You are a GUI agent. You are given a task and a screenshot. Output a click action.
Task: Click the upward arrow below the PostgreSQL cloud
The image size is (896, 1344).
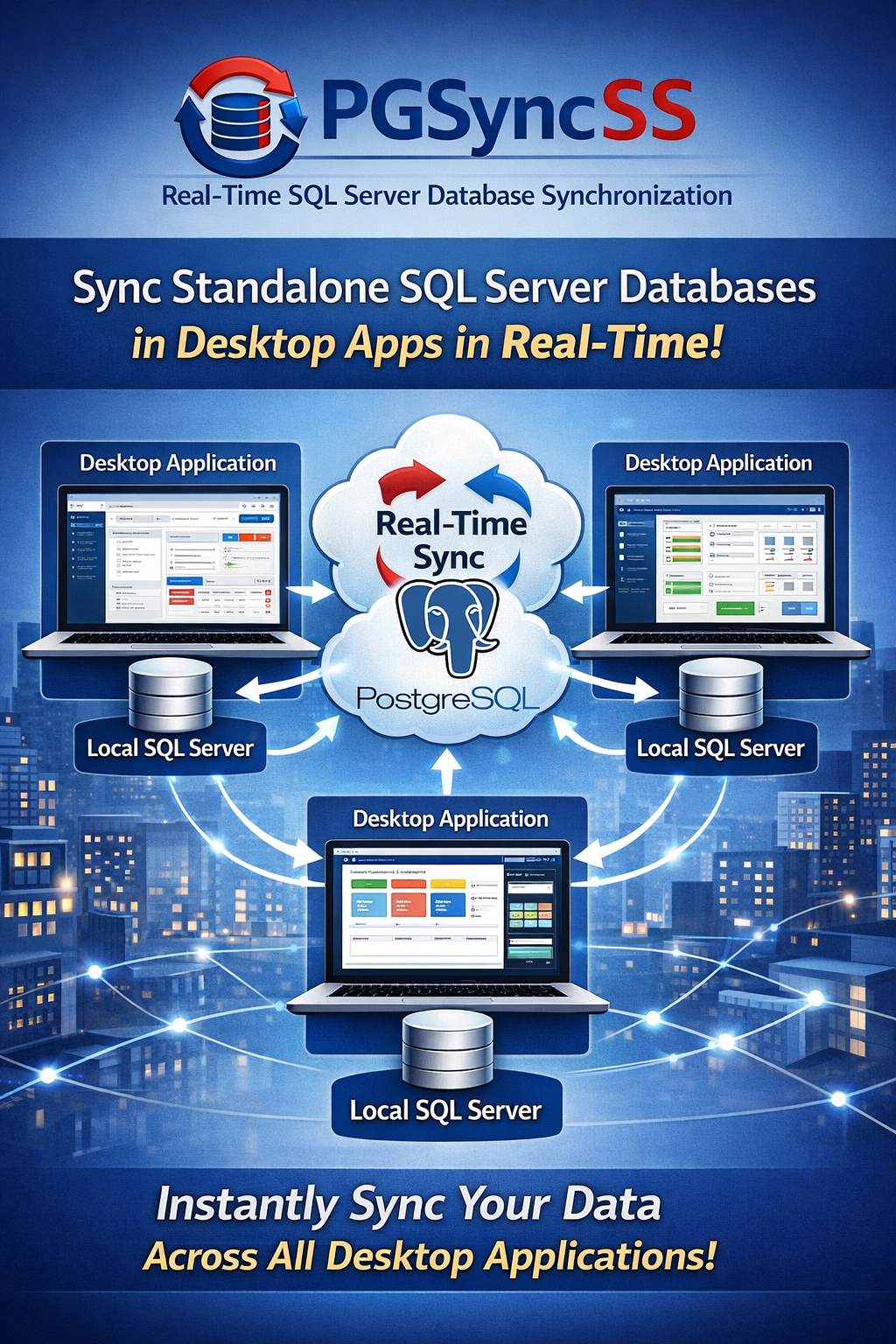click(x=447, y=770)
